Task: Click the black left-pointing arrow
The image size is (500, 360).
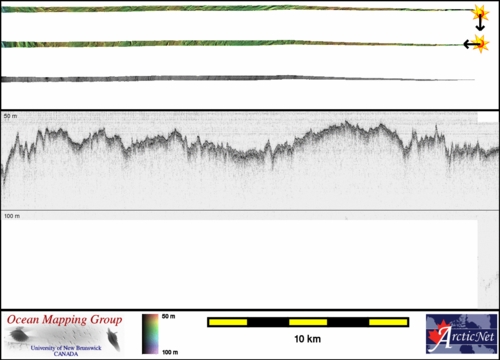Action: (x=472, y=44)
